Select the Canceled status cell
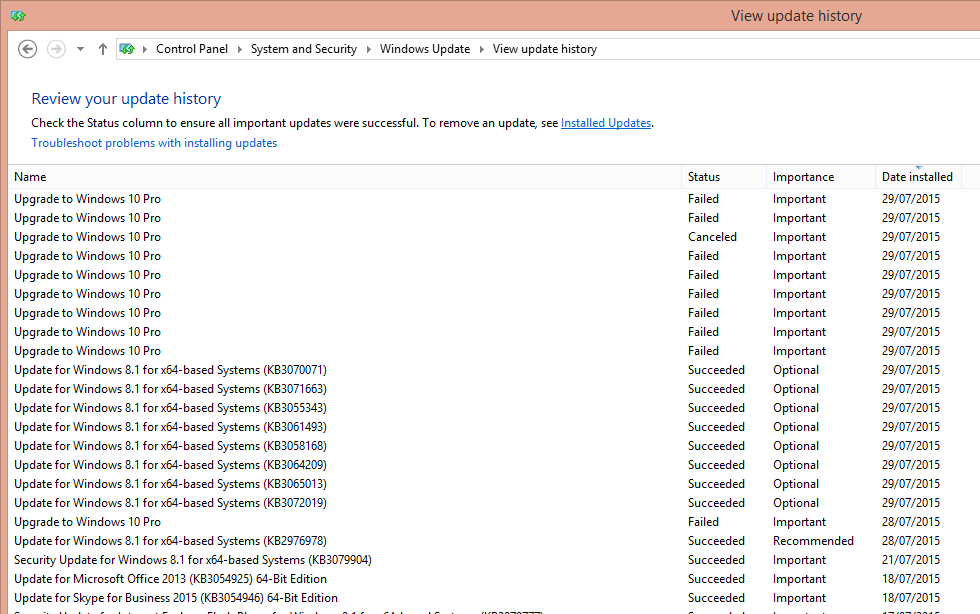This screenshot has width=980, height=614. pos(712,237)
